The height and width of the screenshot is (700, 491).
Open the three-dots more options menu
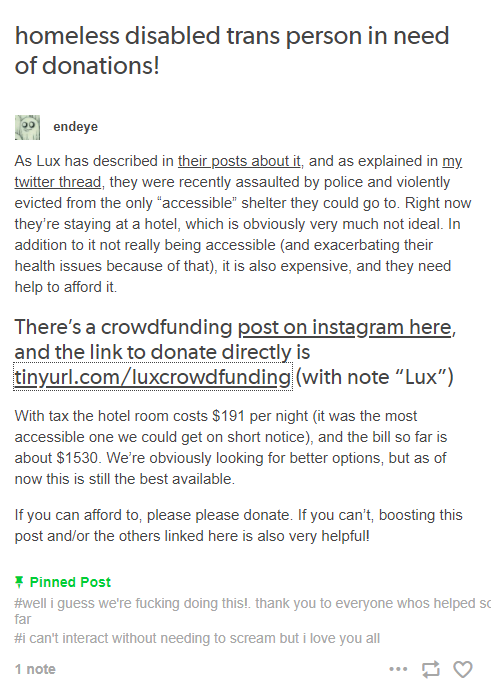click(398, 669)
